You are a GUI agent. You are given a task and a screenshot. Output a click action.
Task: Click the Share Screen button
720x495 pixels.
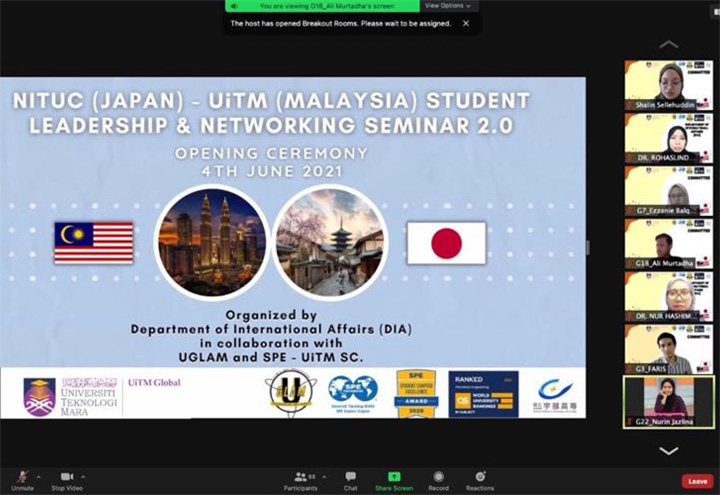pos(394,481)
